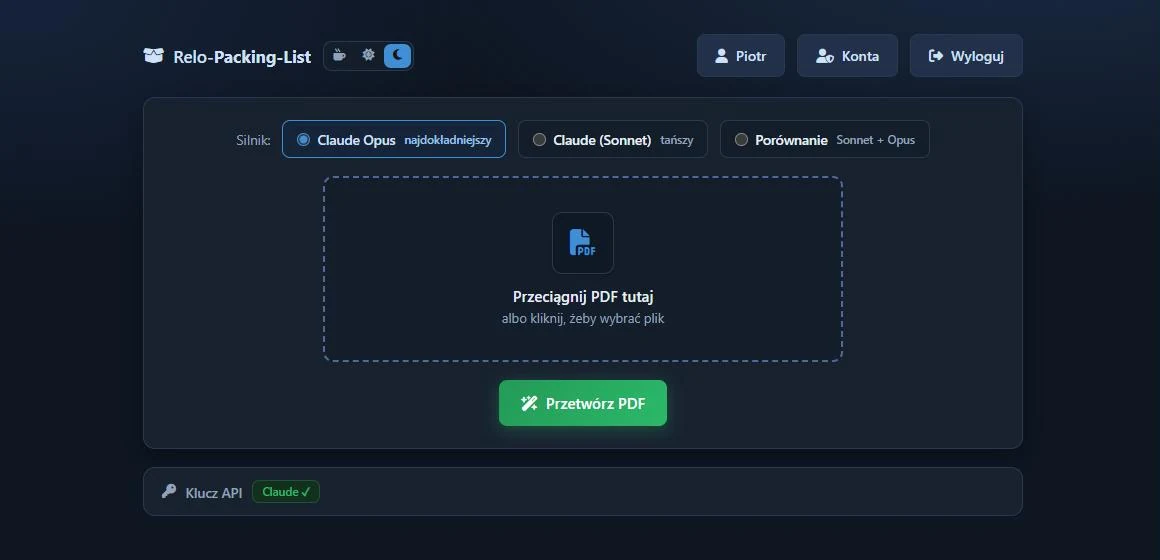This screenshot has width=1160, height=560.
Task: Click the Silnik: label
Action: point(254,140)
